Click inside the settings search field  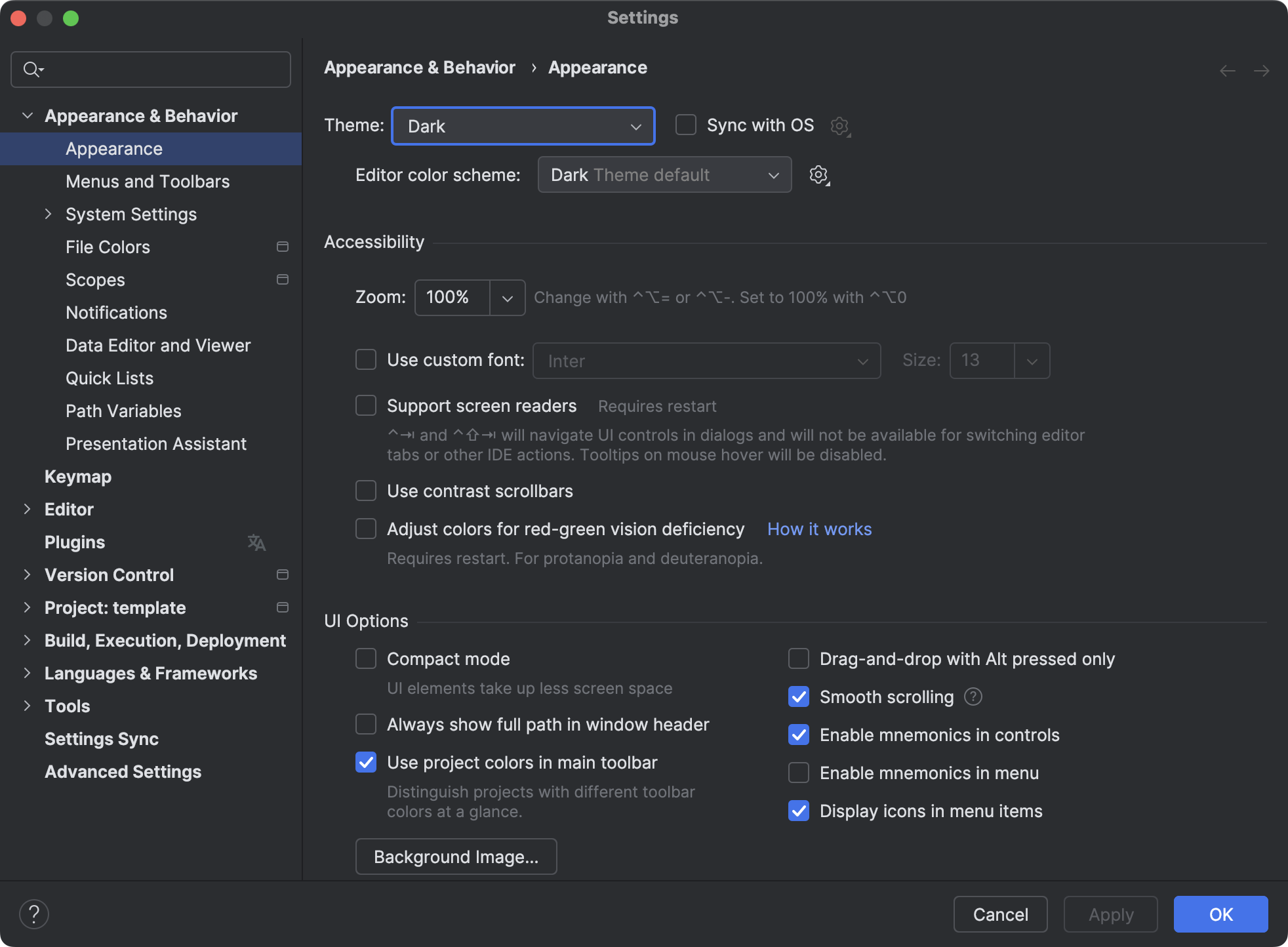tap(151, 69)
